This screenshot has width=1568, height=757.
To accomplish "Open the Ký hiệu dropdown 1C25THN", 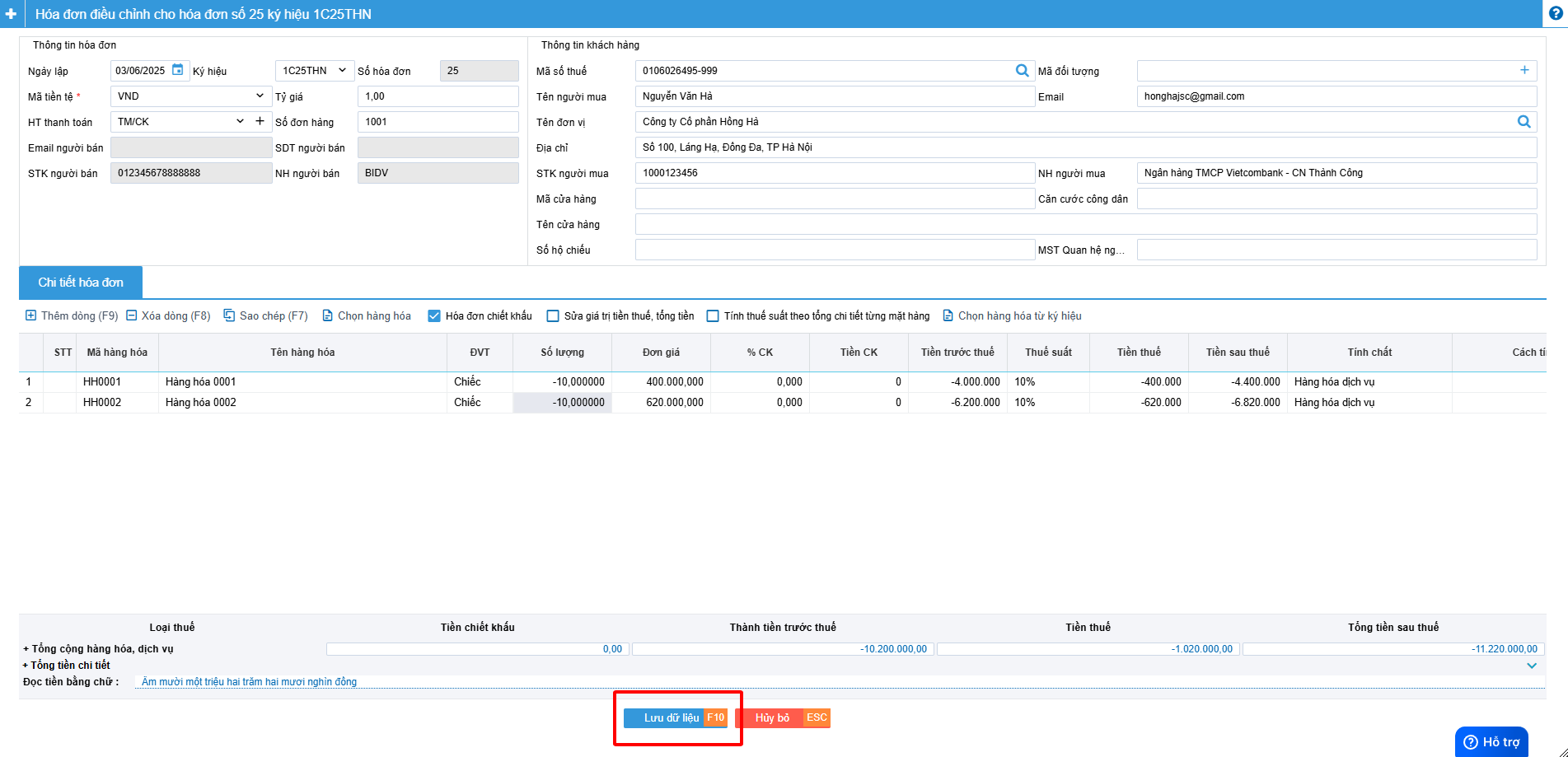I will click(315, 71).
